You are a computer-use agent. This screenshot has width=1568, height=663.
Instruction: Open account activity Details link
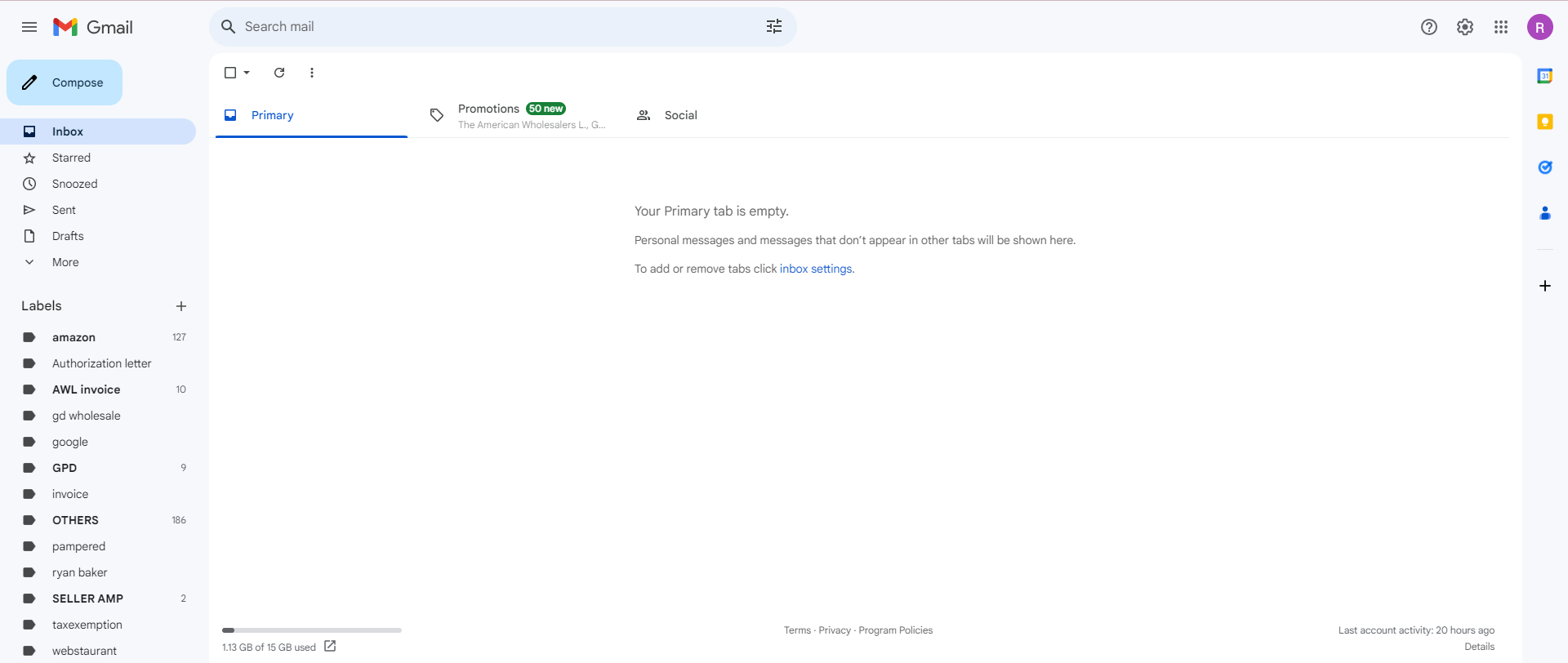[1479, 647]
